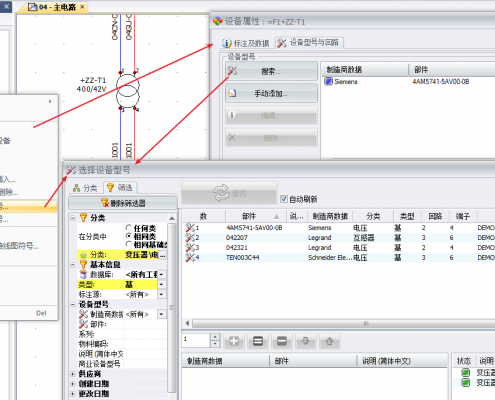Open the 类型 dropdown arrow

[x=162, y=284]
